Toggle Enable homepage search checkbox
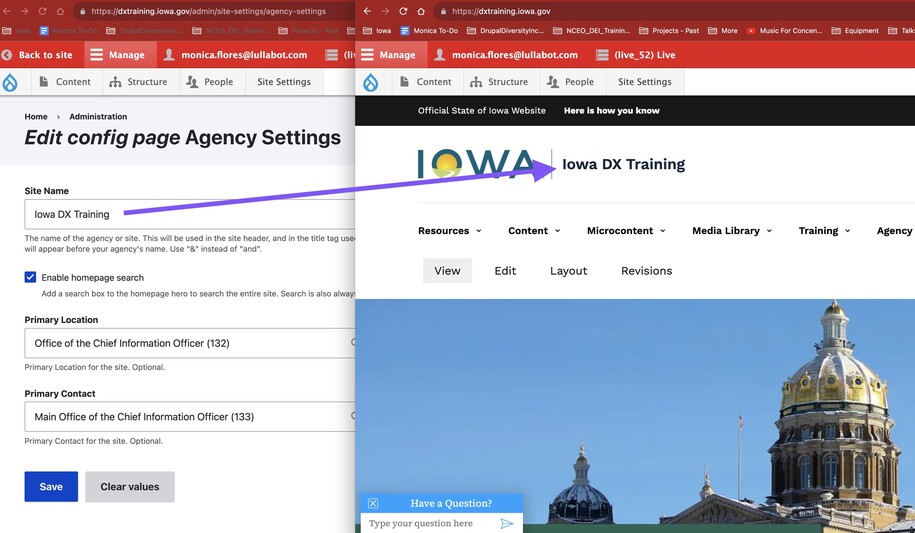 click(30, 277)
